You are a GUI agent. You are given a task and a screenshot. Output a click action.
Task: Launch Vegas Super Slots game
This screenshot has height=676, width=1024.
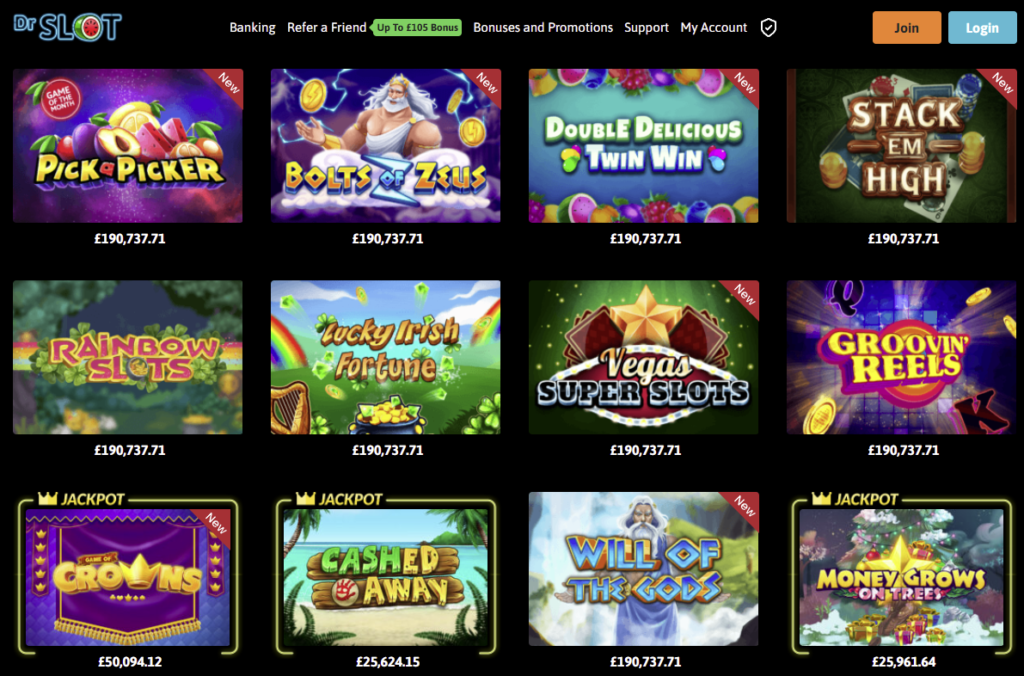pos(644,357)
